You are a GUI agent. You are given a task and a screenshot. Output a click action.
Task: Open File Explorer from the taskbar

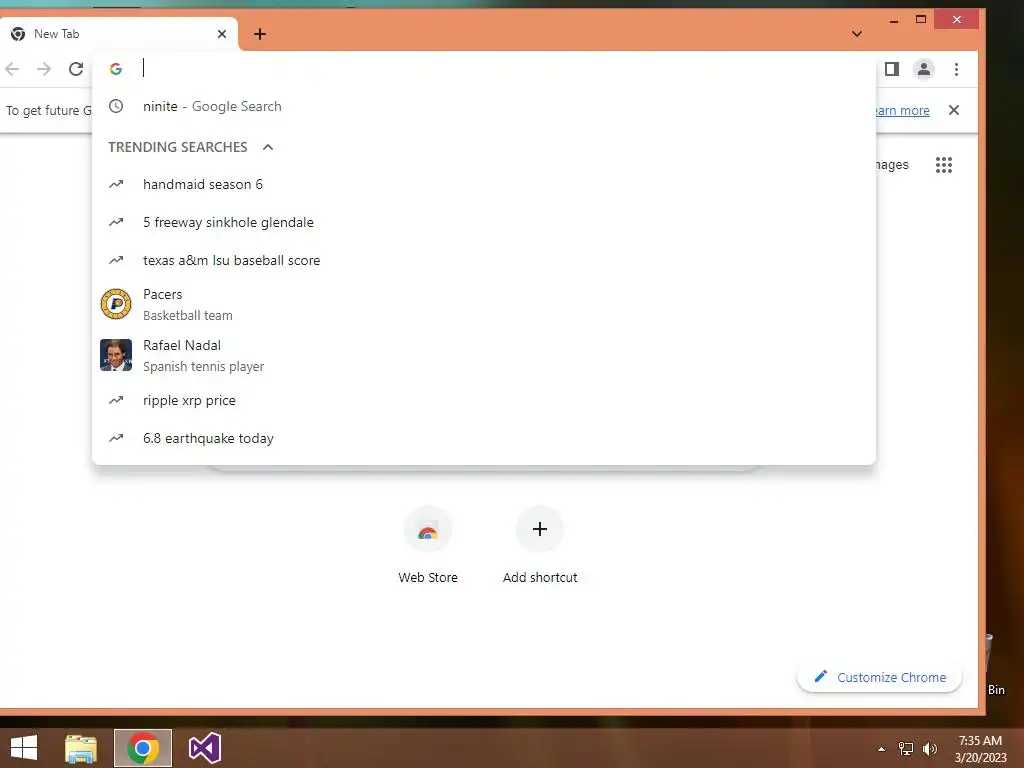pos(81,748)
